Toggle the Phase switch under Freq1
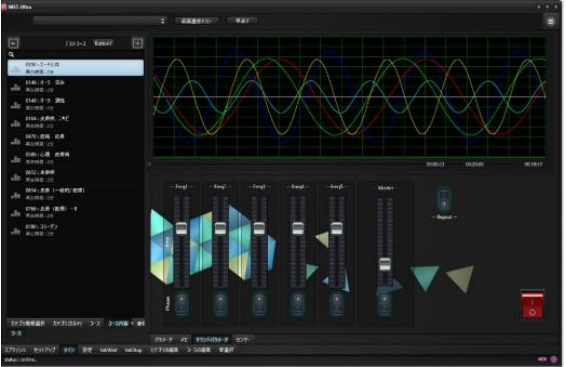 (x=182, y=304)
